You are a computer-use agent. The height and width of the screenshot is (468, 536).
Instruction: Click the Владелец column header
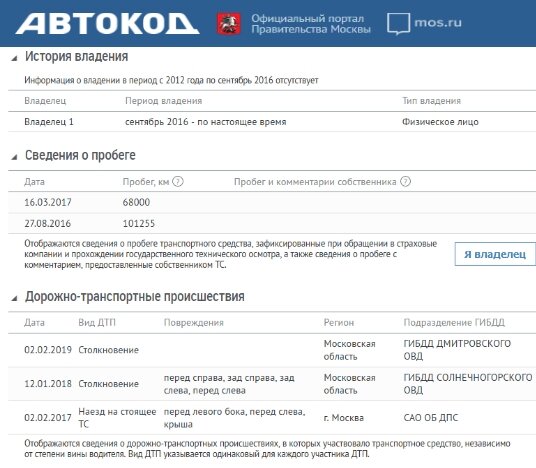(45, 101)
